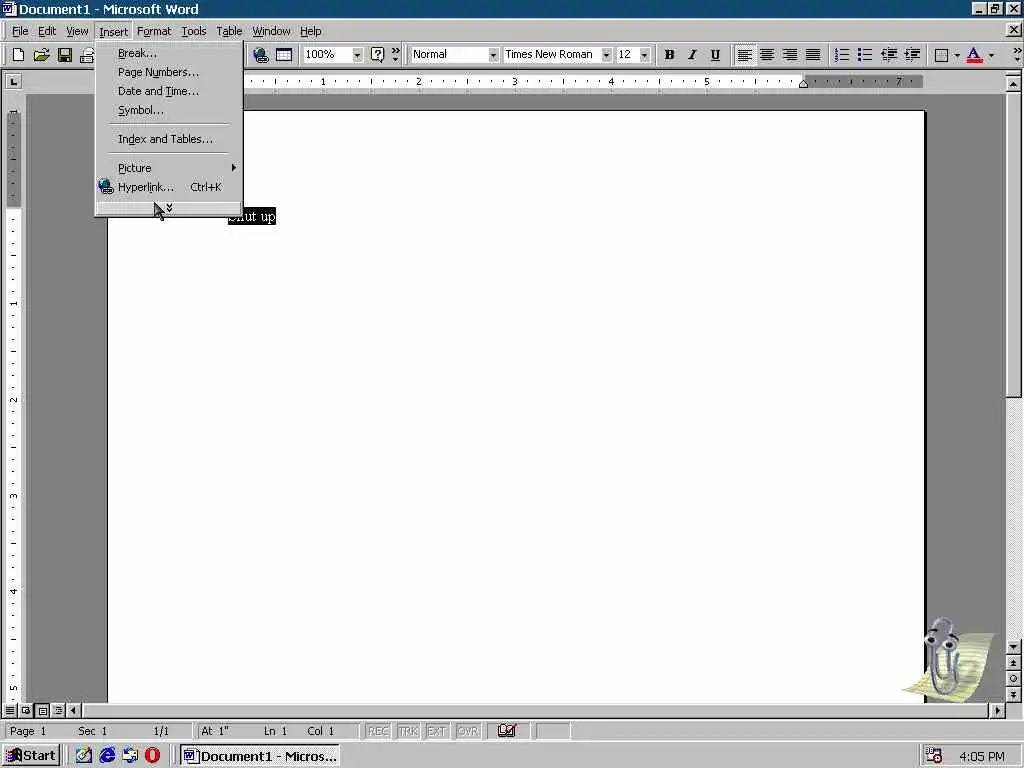Choose Date and Time menu item
This screenshot has height=768, width=1024.
click(169, 91)
